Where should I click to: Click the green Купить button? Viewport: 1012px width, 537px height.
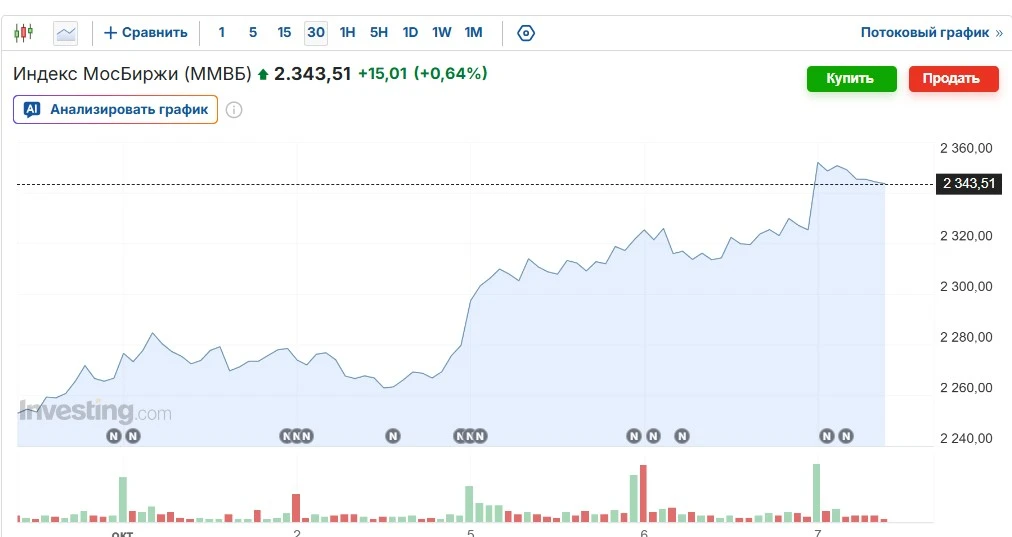(851, 79)
